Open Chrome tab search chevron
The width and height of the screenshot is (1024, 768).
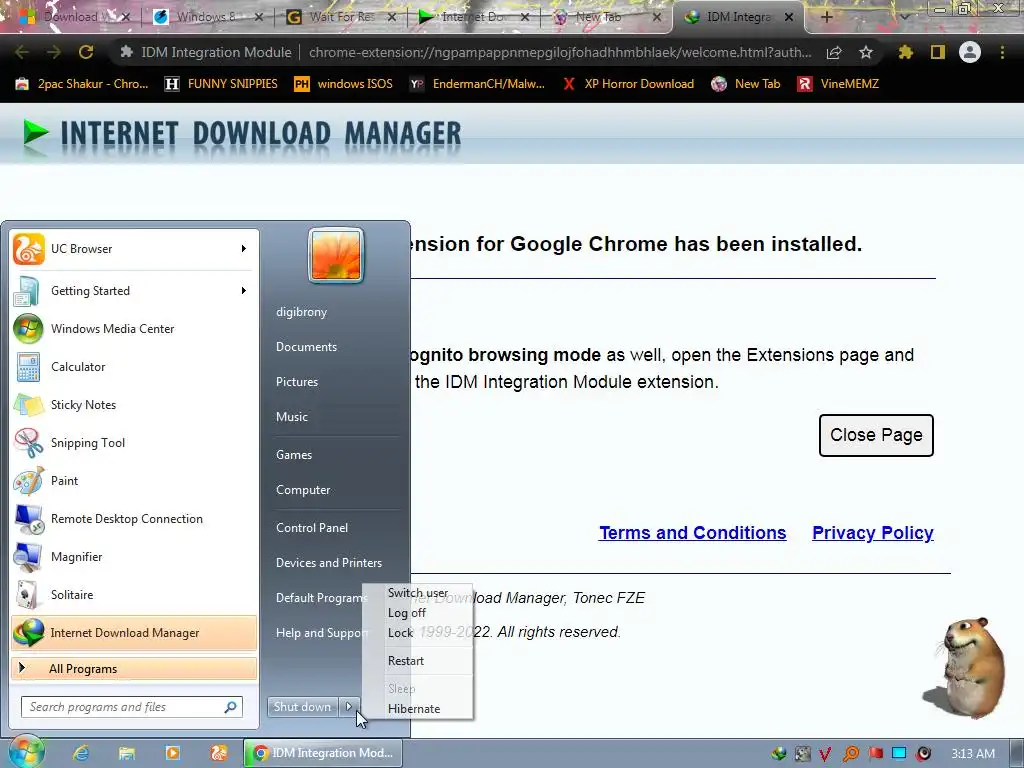coord(904,17)
